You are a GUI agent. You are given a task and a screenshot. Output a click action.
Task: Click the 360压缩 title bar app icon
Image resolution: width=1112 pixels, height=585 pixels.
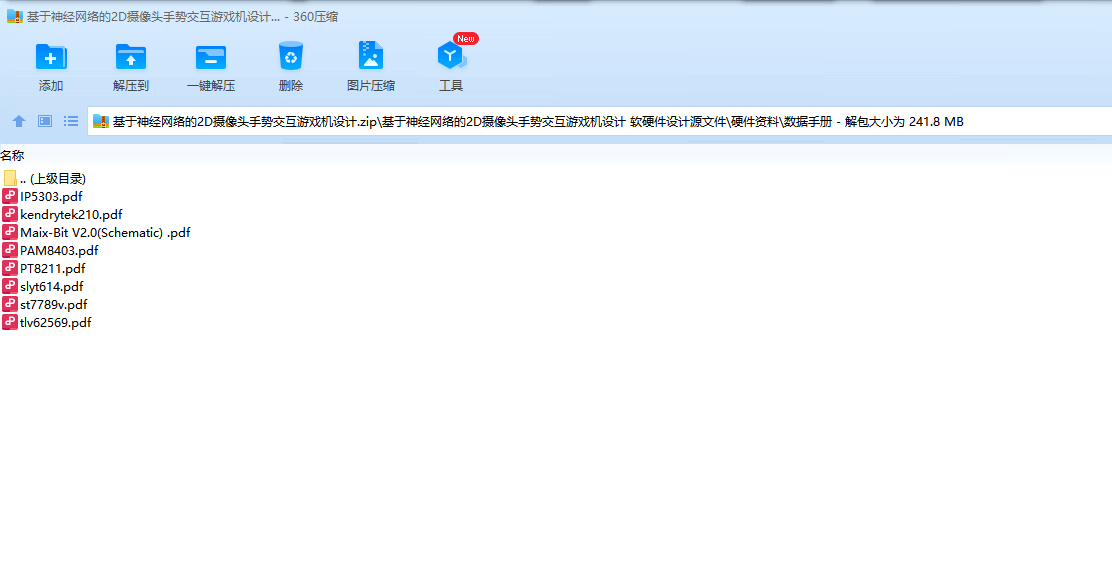[14, 16]
